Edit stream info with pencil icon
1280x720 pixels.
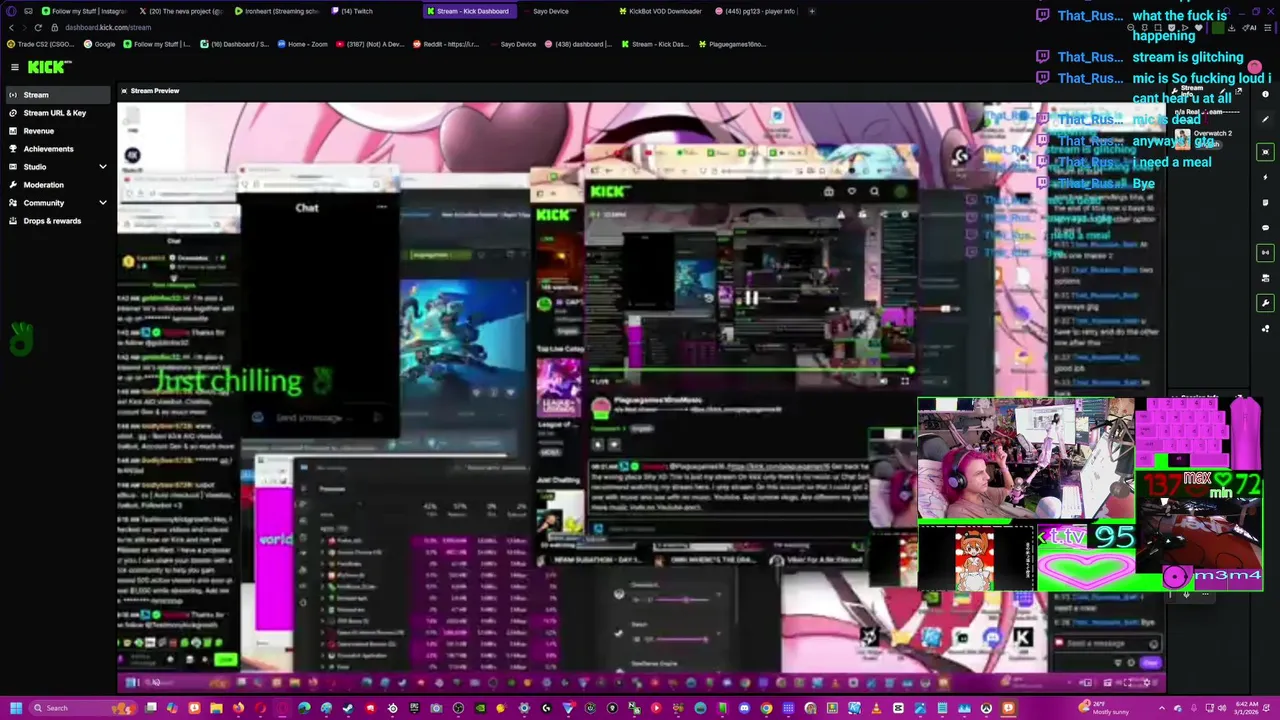(1223, 91)
